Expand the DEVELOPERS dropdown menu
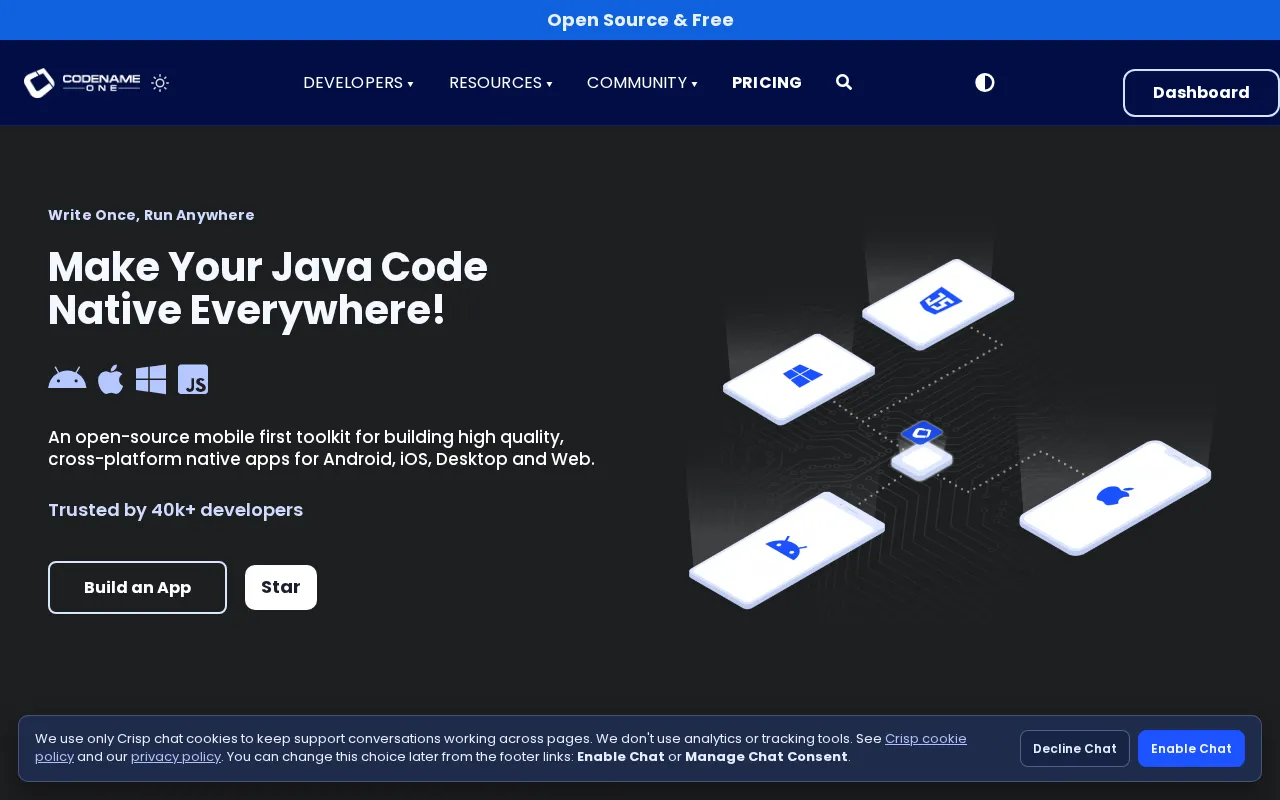Image resolution: width=1280 pixels, height=800 pixels. click(x=358, y=83)
